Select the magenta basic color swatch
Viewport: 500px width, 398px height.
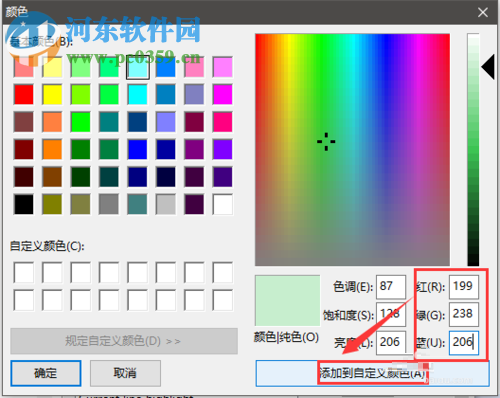[x=223, y=94]
